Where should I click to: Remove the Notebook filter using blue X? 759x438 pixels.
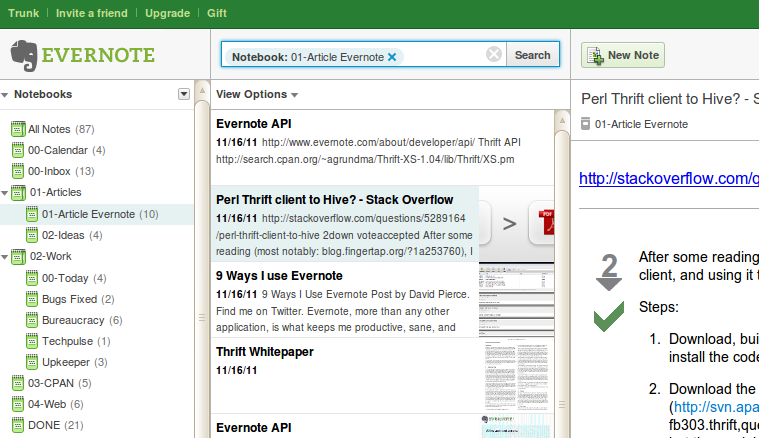click(x=392, y=57)
